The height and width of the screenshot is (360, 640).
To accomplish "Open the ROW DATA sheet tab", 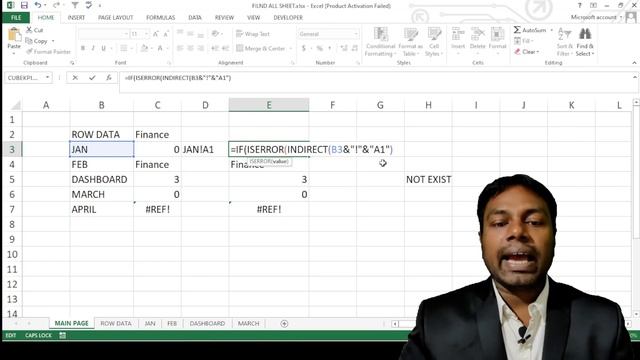I will [116, 323].
